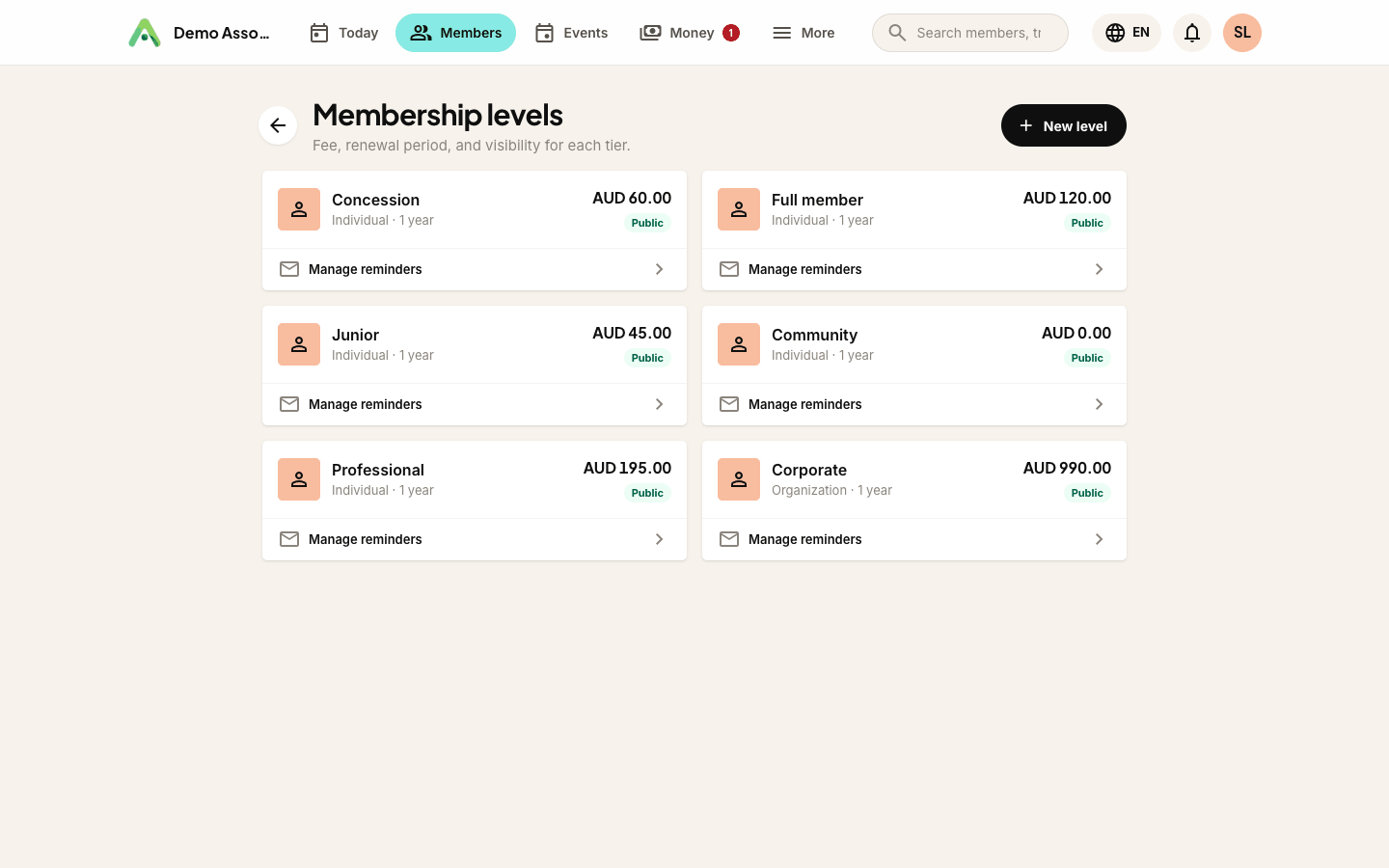Open Manage reminders for Concession
The height and width of the screenshot is (868, 1389).
click(x=475, y=269)
